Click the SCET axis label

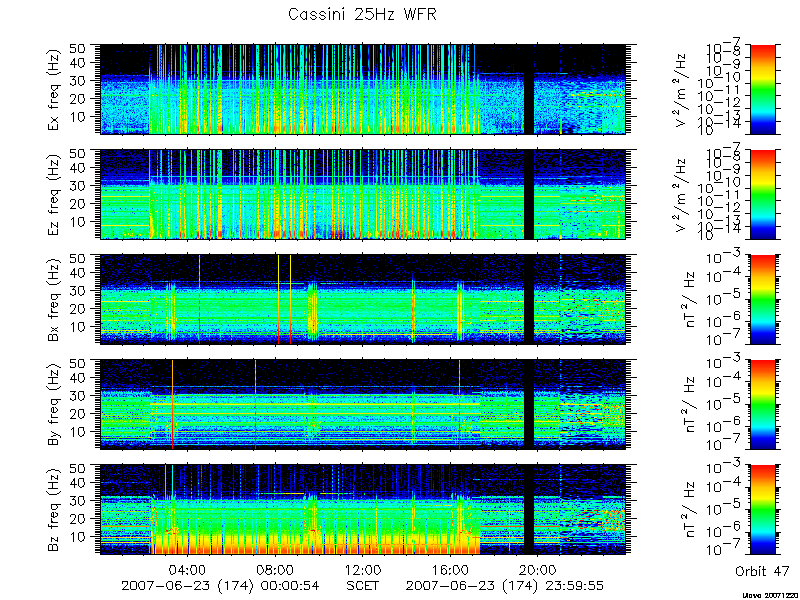[x=363, y=585]
